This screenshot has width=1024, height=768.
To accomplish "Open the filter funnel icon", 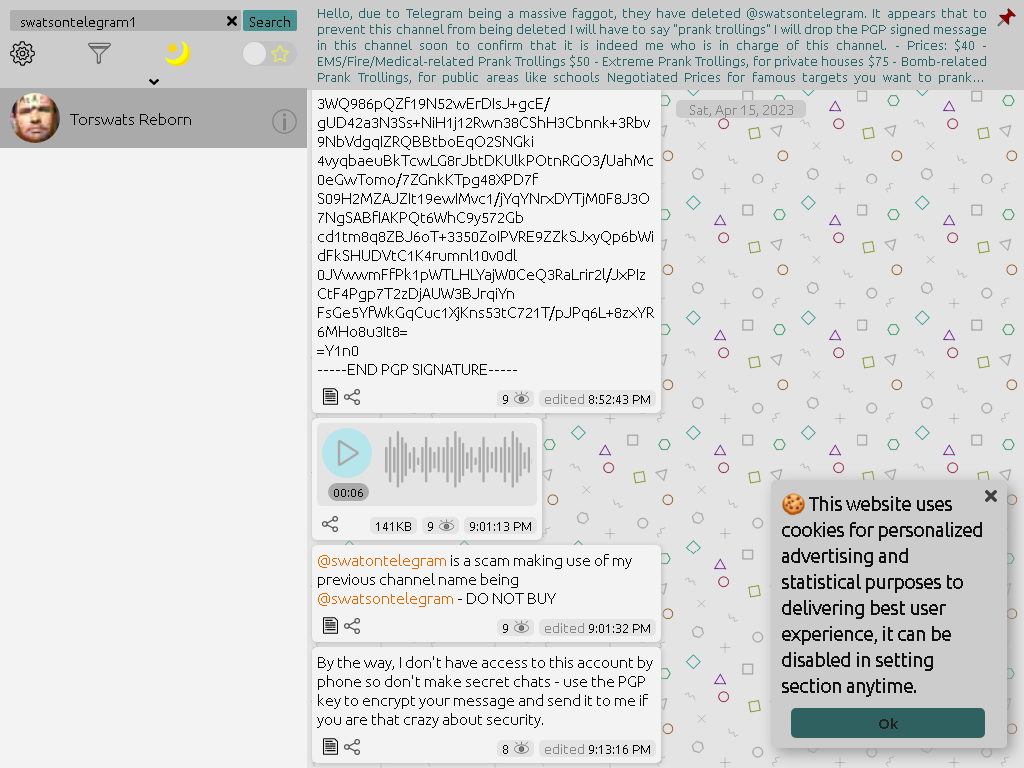I will 99,54.
